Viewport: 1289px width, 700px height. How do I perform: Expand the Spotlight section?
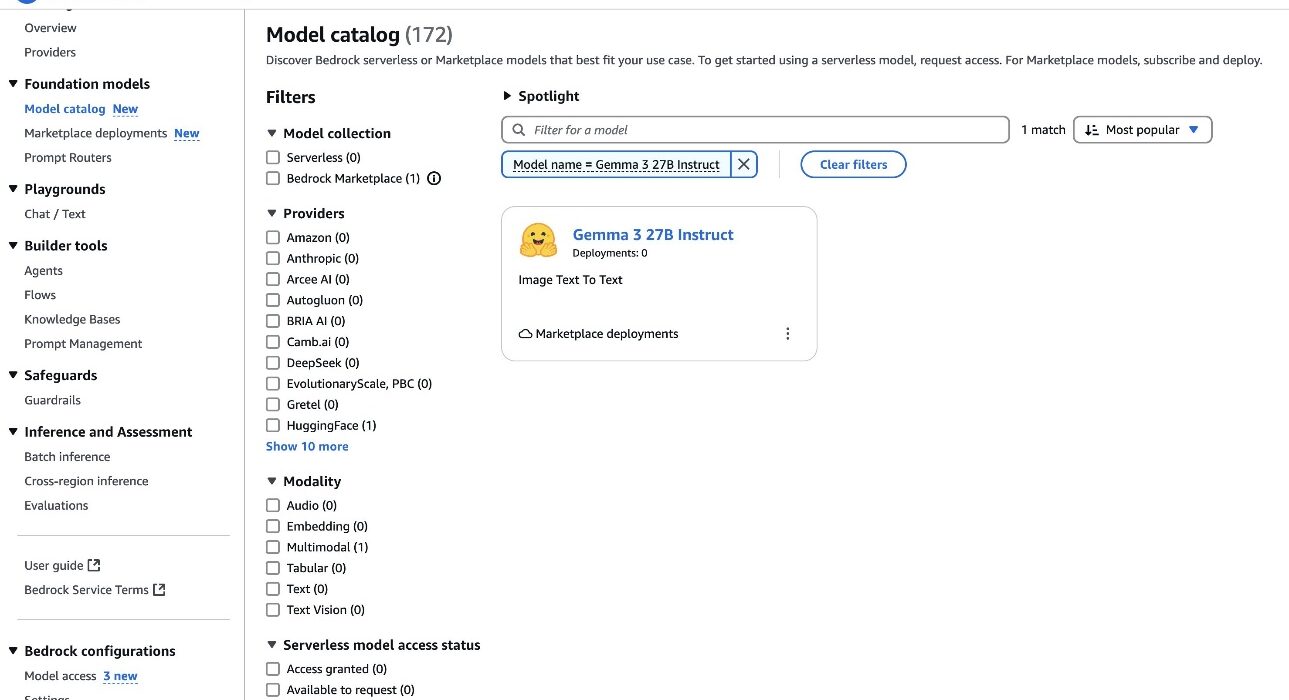click(541, 96)
